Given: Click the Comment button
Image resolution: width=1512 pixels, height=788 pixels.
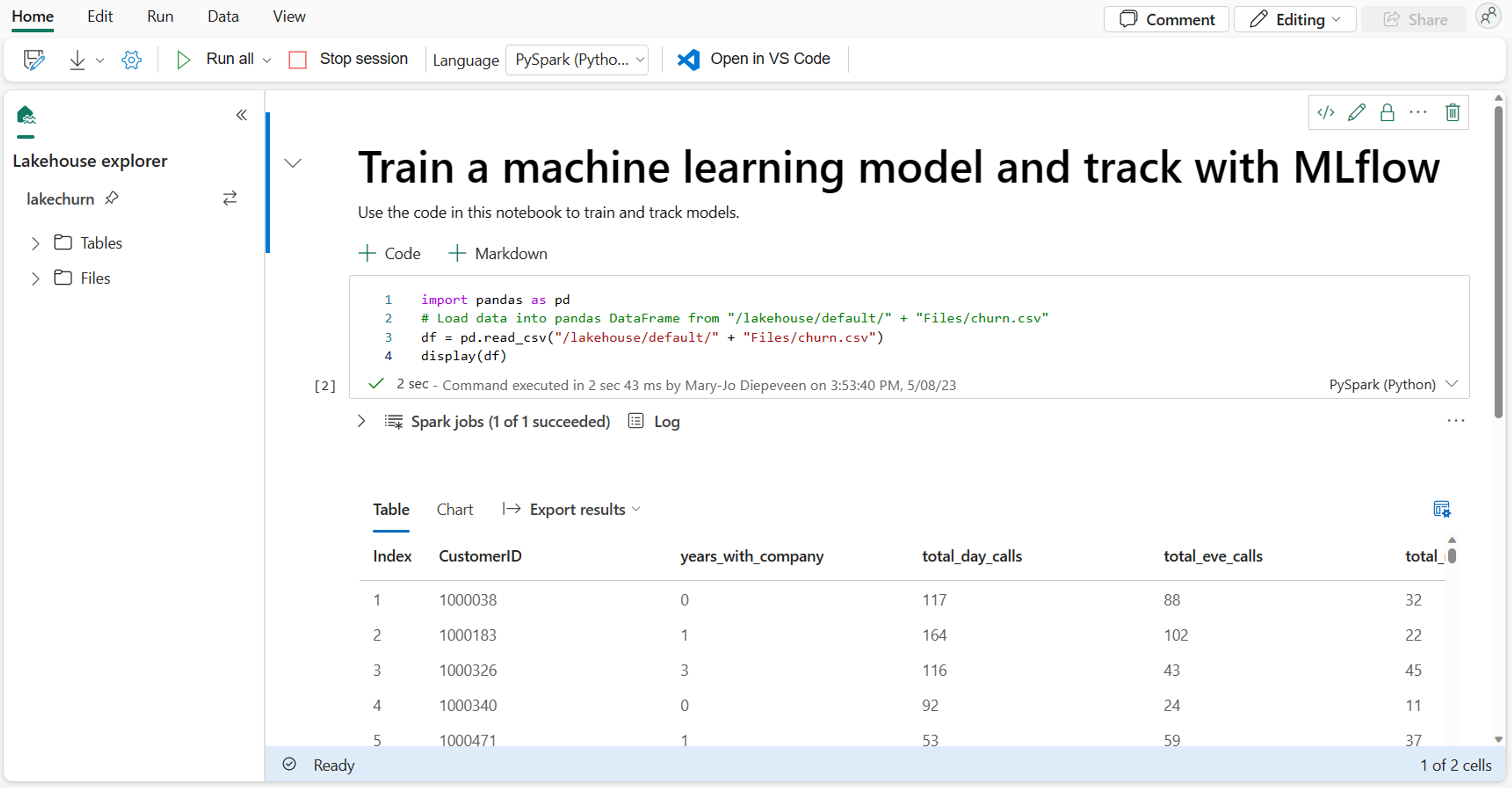Looking at the screenshot, I should pyautogui.click(x=1166, y=20).
